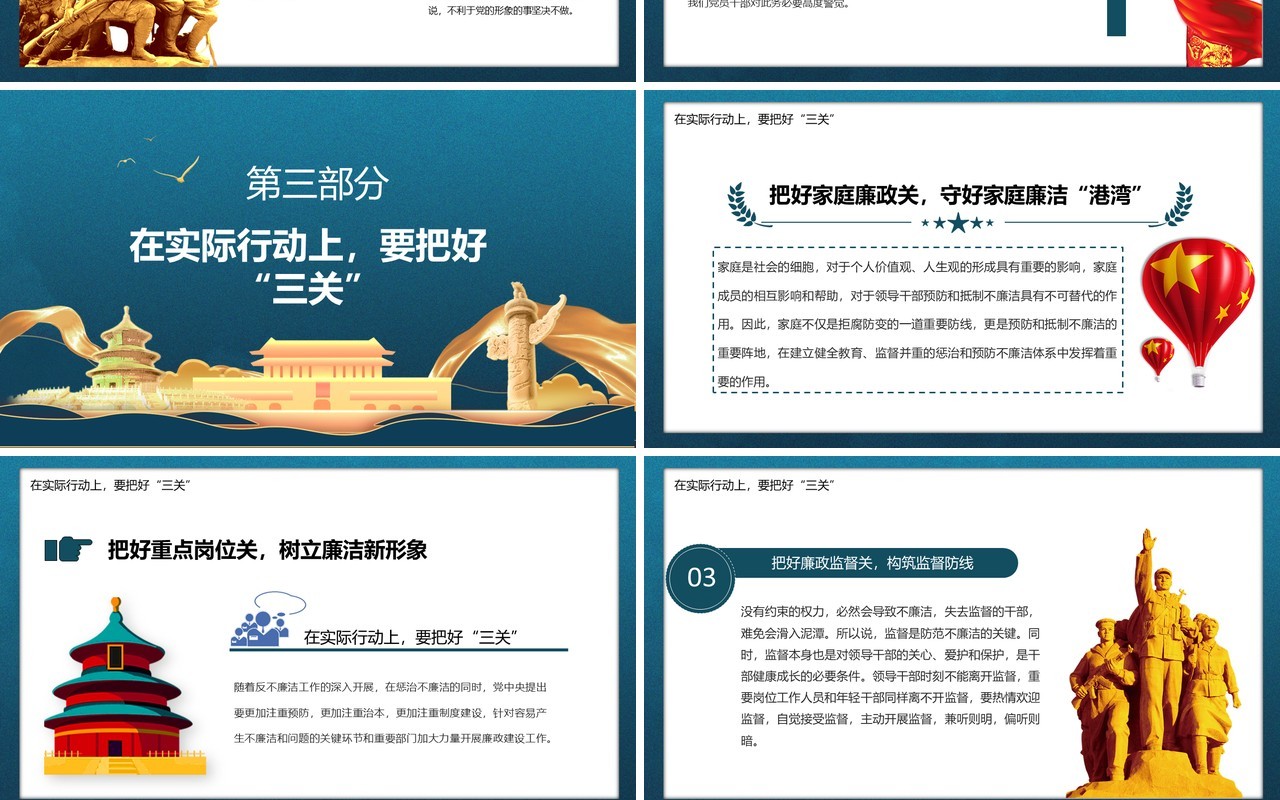Screen dimensions: 1280x800
Task: Click the underlined subtitle beside the people icon
Action: 409,637
